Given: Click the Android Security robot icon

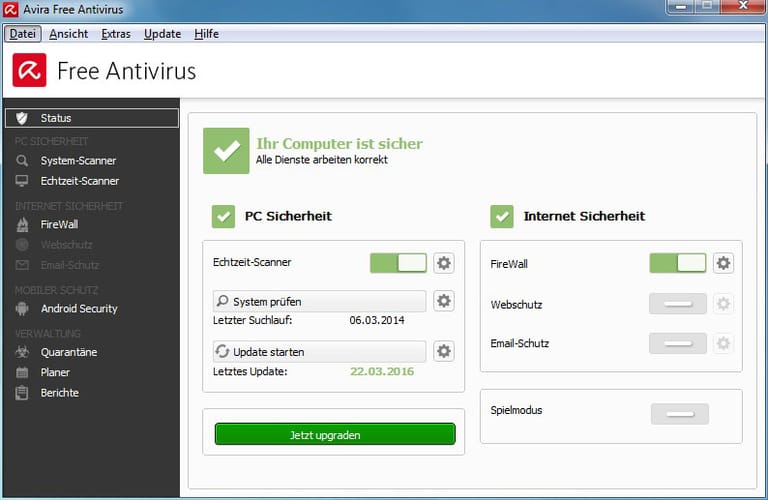Looking at the screenshot, I should point(22,309).
